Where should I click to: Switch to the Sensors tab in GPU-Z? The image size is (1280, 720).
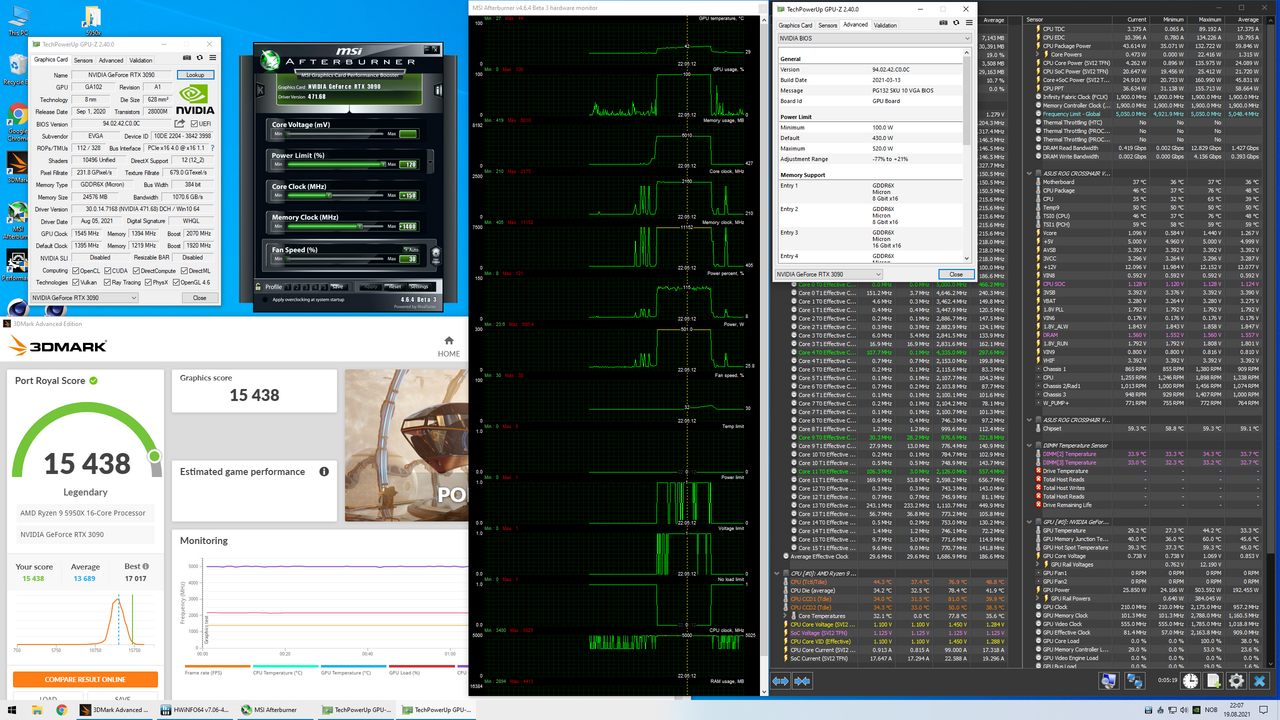coord(83,60)
